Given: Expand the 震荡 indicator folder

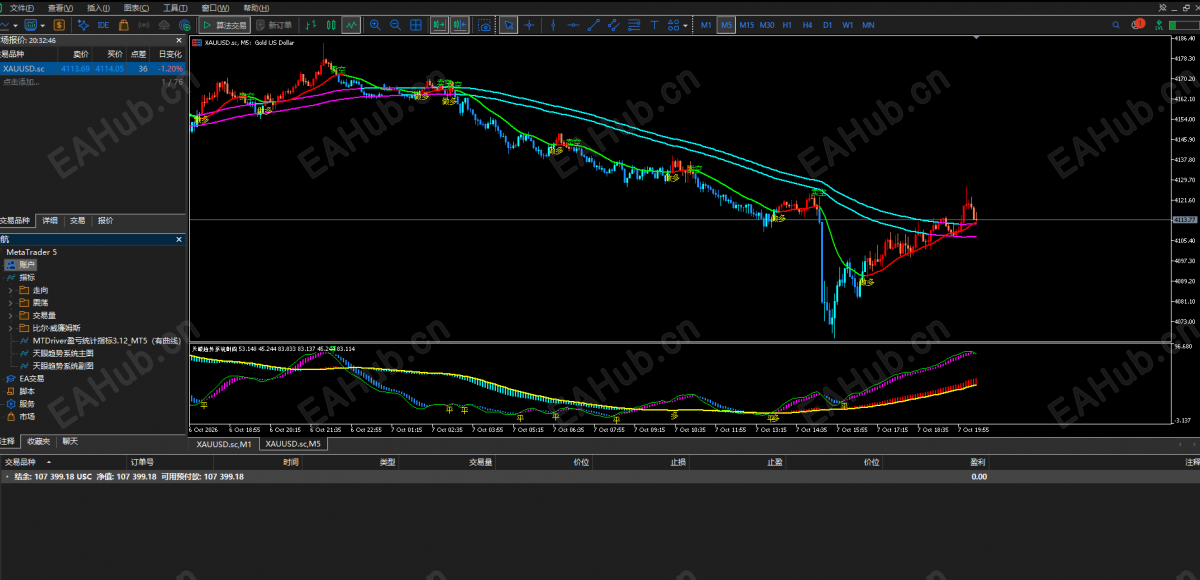Looking at the screenshot, I should 11,303.
